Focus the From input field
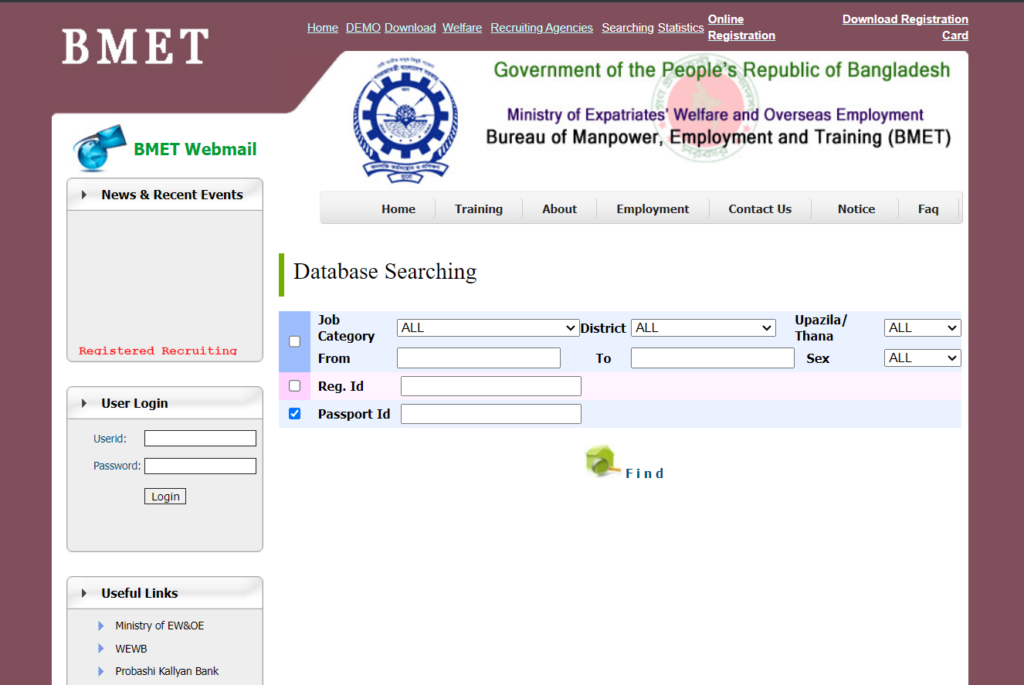The image size is (1024, 685). pos(479,358)
